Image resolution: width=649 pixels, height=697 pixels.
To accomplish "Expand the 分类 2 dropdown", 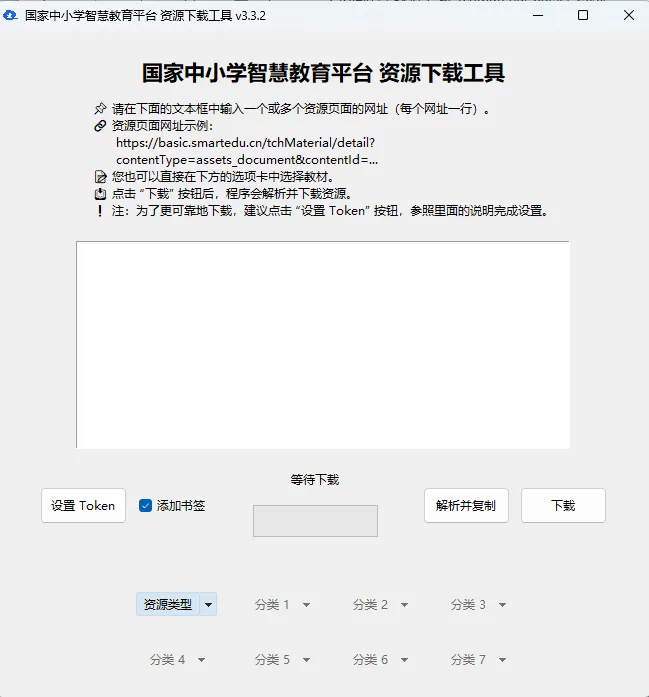I will tap(380, 605).
